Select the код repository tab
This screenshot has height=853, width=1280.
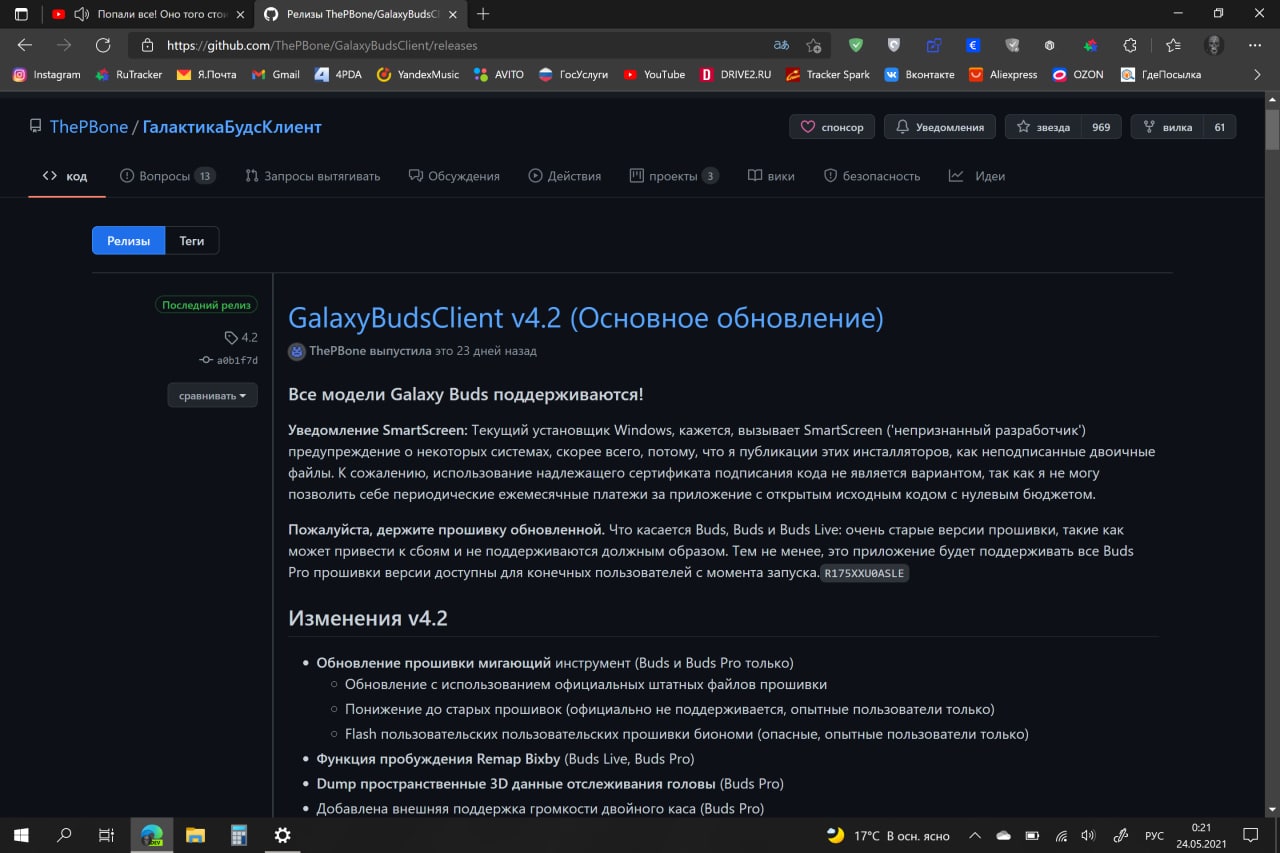[65, 176]
